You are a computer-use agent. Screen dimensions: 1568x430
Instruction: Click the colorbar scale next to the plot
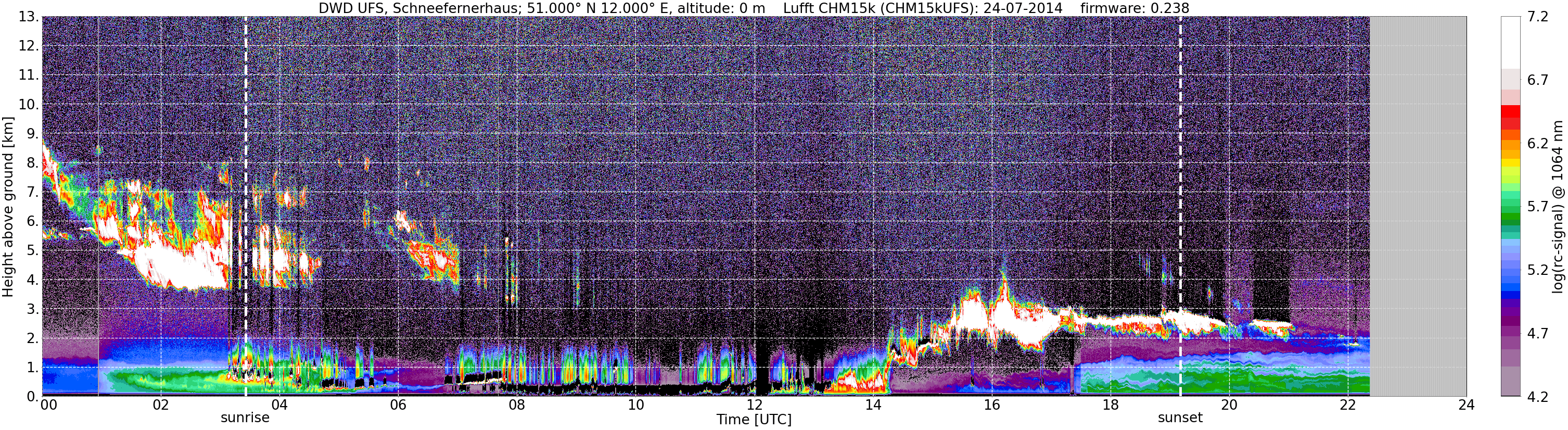(1510, 207)
